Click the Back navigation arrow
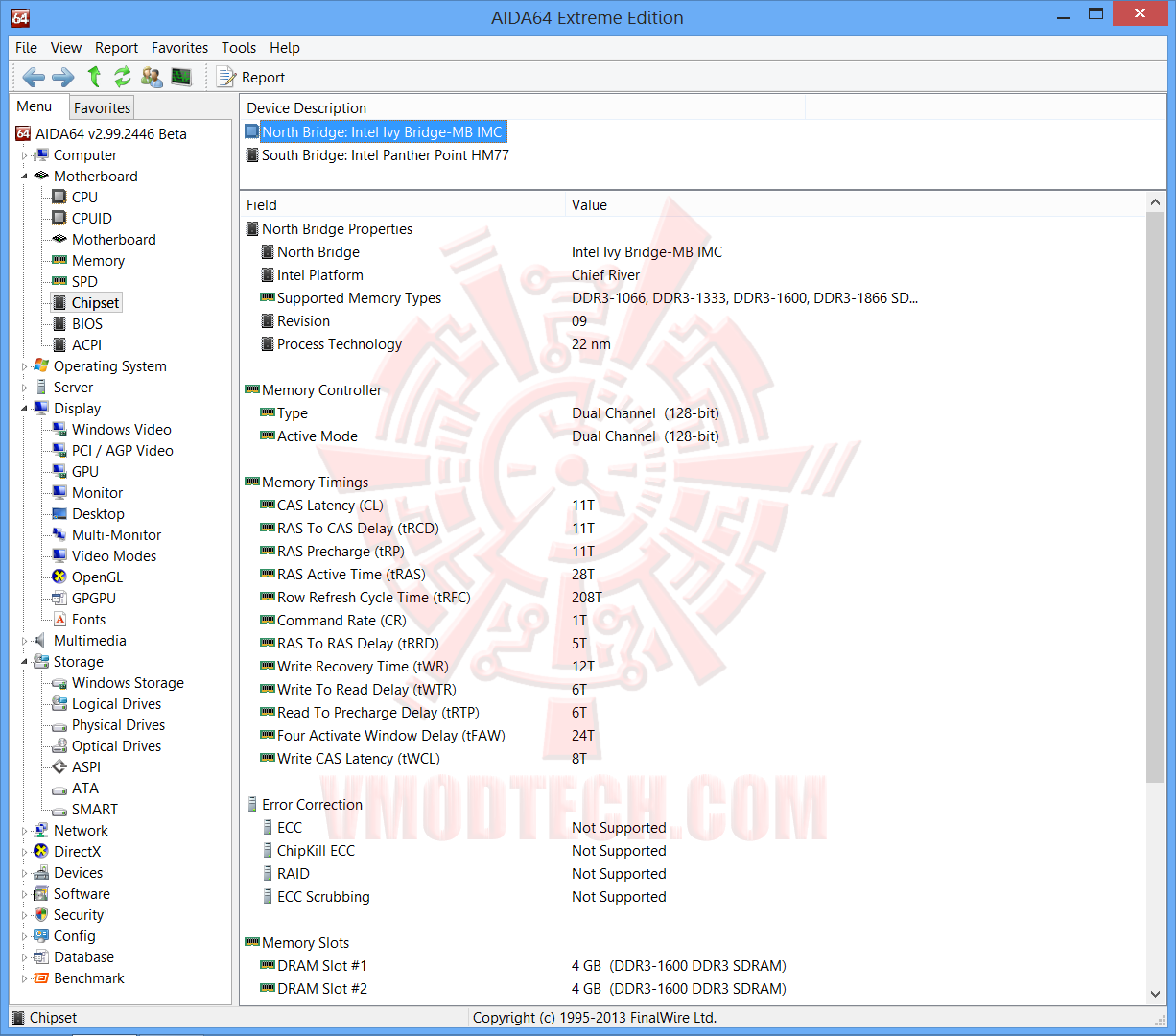 [34, 77]
